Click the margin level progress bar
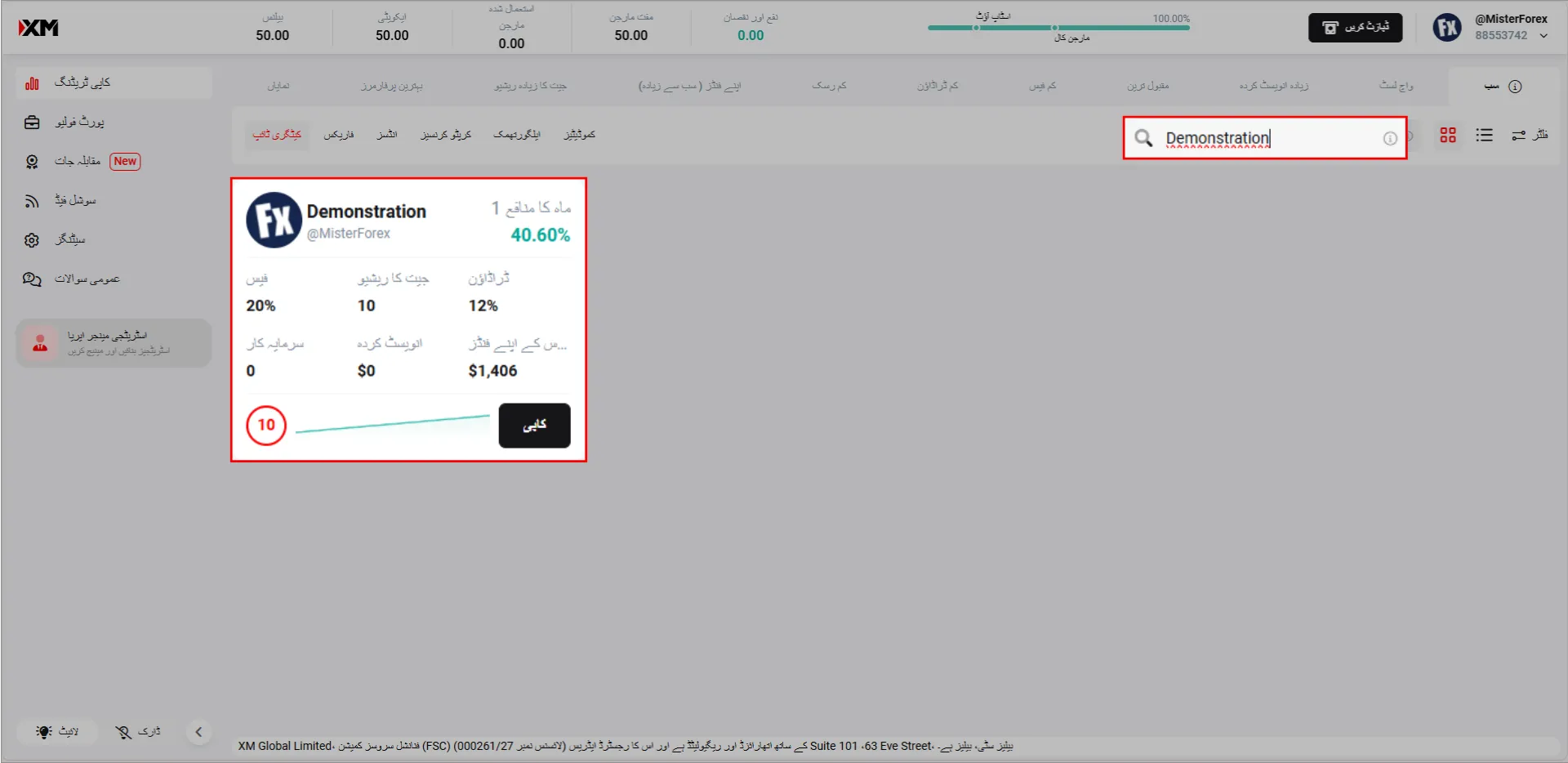Screen dimensions: 1568x763 (1058, 28)
